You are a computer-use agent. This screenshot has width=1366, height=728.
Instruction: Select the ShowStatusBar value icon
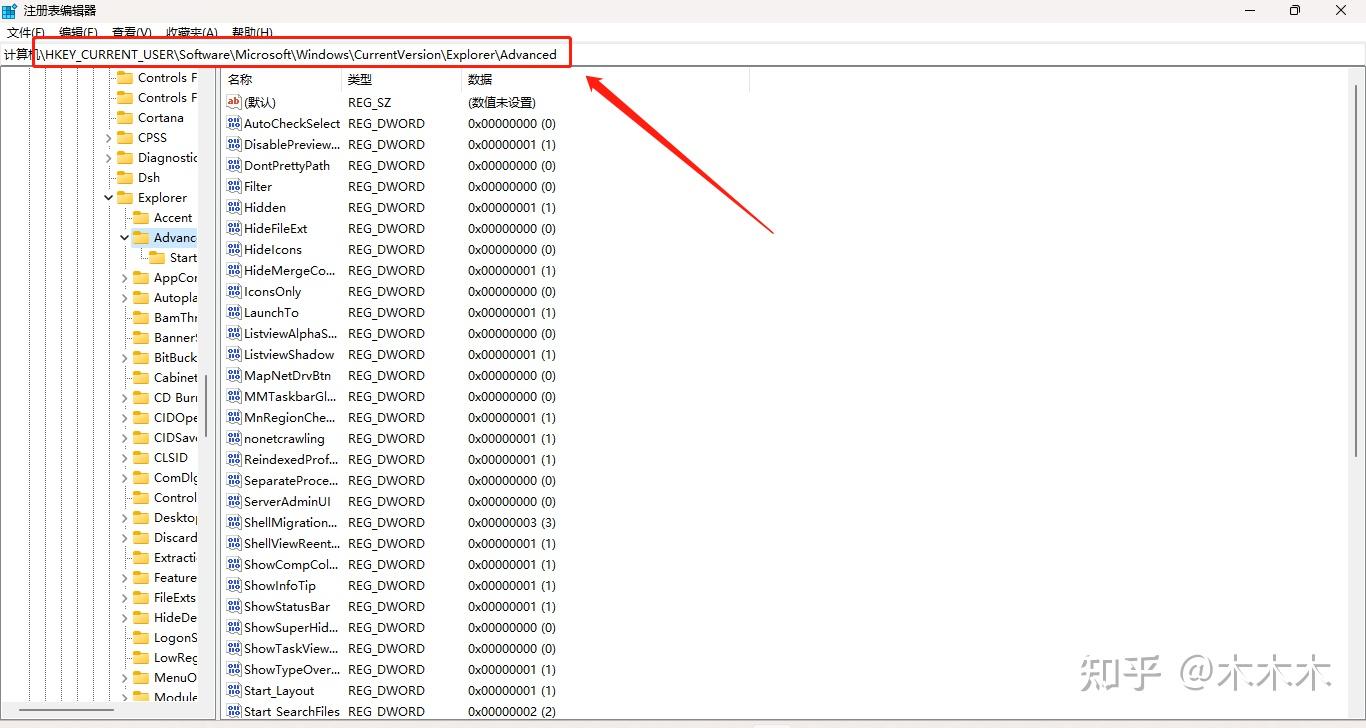coord(234,606)
